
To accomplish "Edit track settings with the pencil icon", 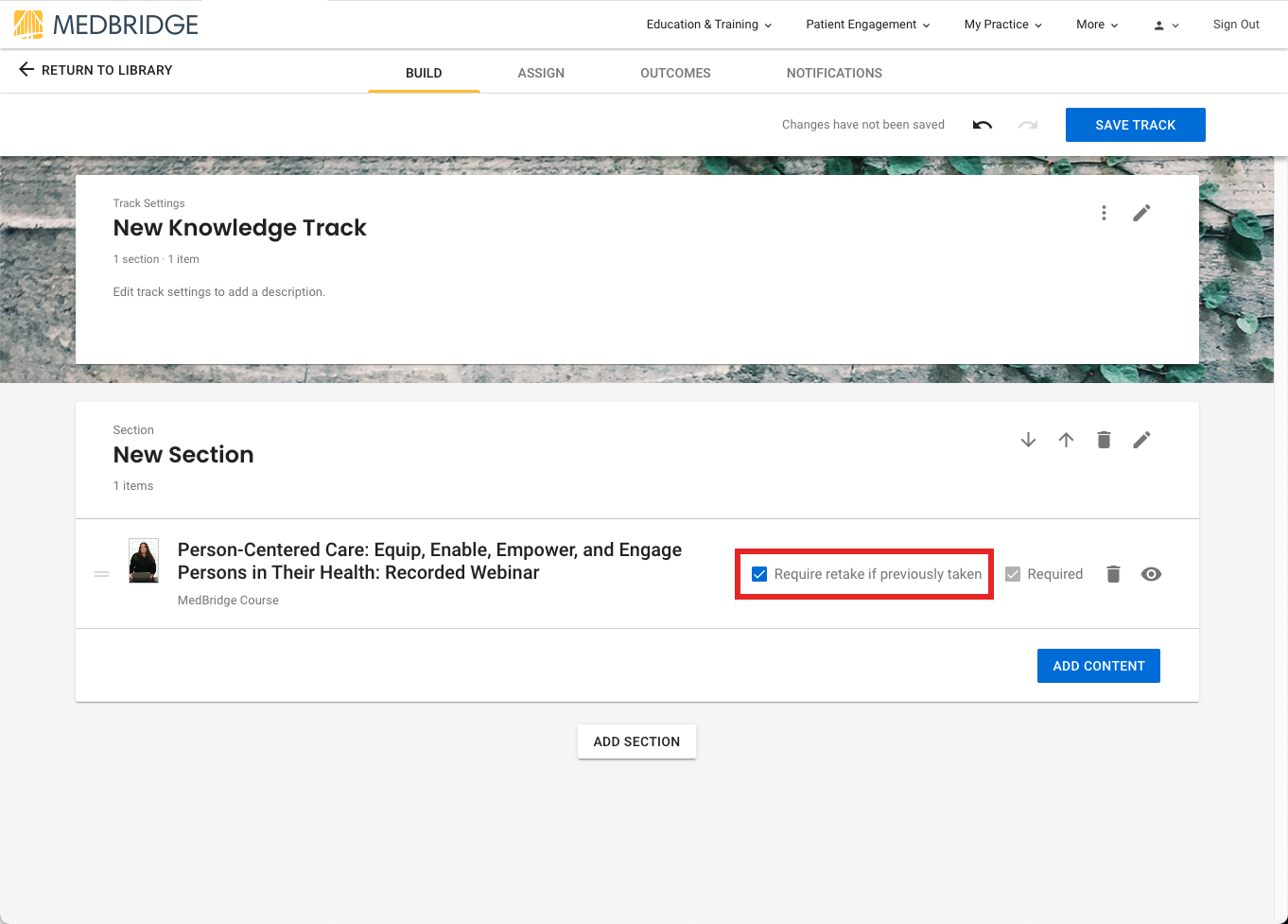I will pos(1141,213).
